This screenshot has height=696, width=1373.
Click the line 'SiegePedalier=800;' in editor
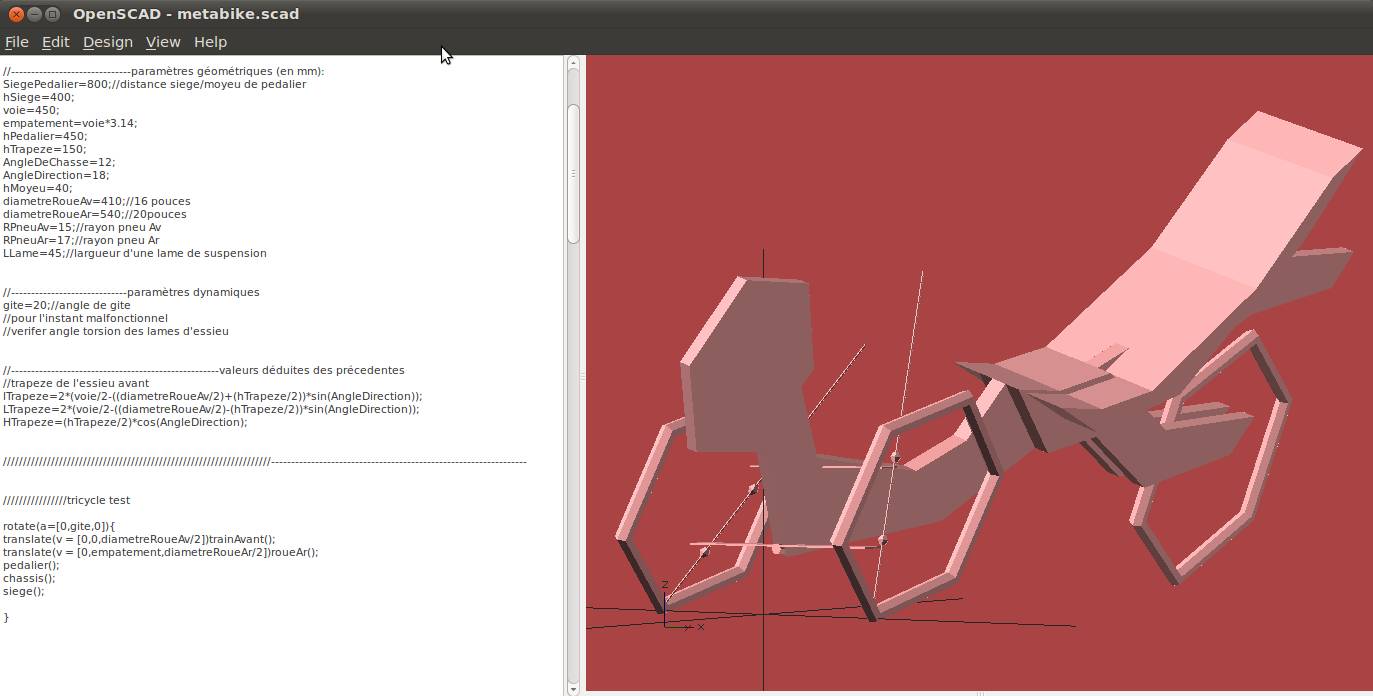(154, 84)
